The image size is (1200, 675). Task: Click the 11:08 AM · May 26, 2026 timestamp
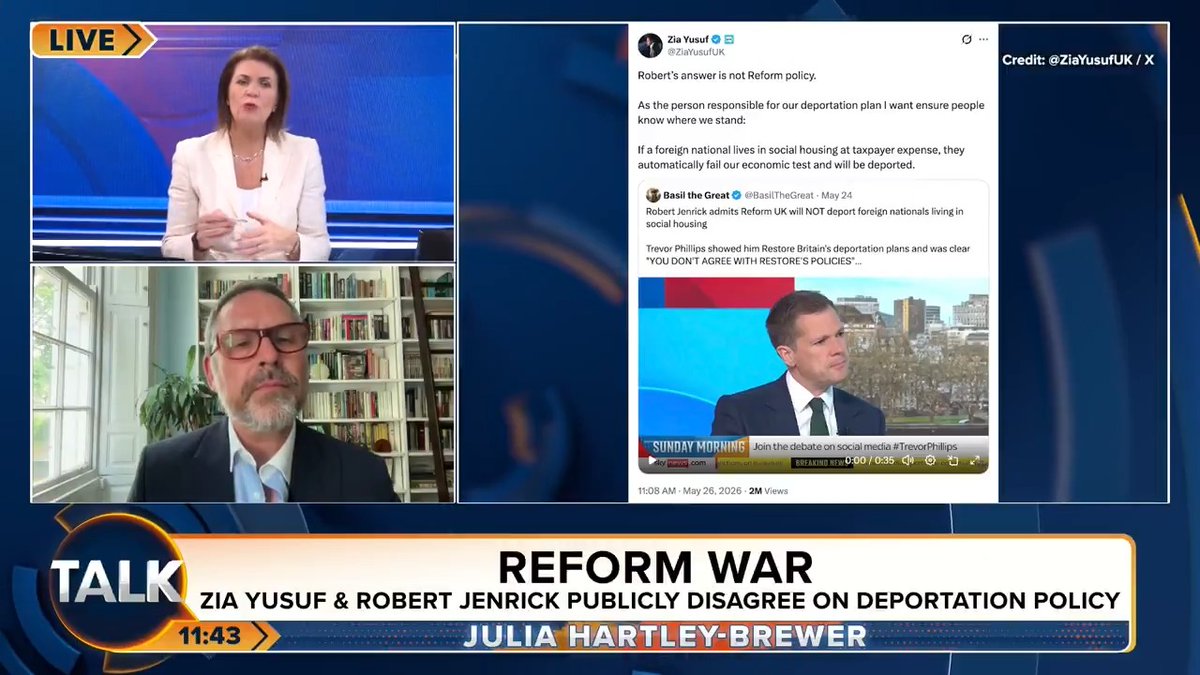click(690, 491)
